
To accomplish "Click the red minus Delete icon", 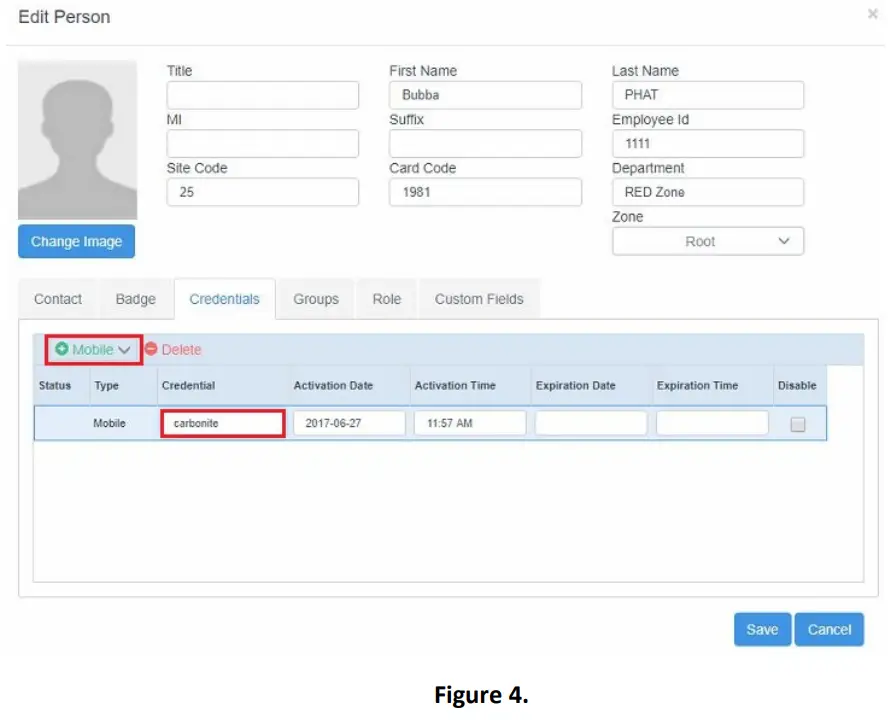I will pos(151,350).
